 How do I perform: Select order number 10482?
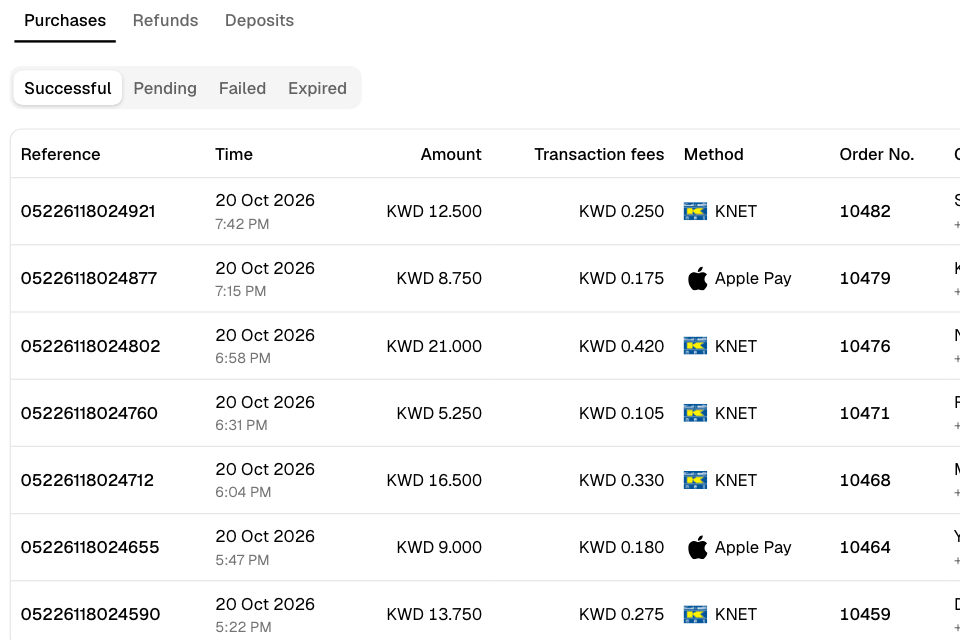[864, 211]
